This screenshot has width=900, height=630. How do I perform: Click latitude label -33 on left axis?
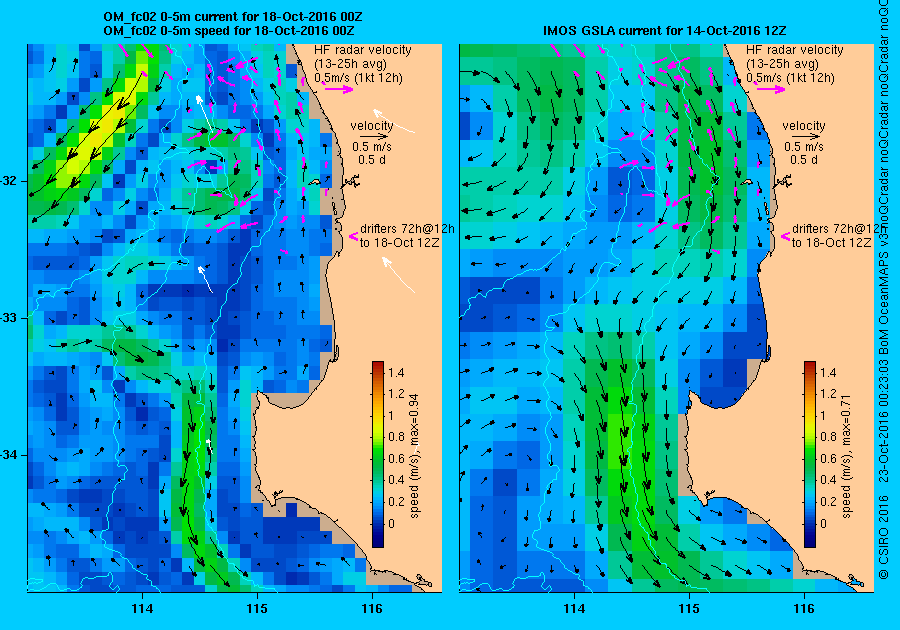click(10, 318)
